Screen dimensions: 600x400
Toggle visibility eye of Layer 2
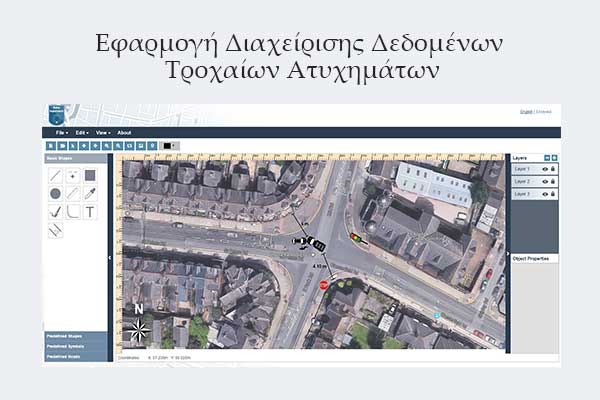click(545, 181)
